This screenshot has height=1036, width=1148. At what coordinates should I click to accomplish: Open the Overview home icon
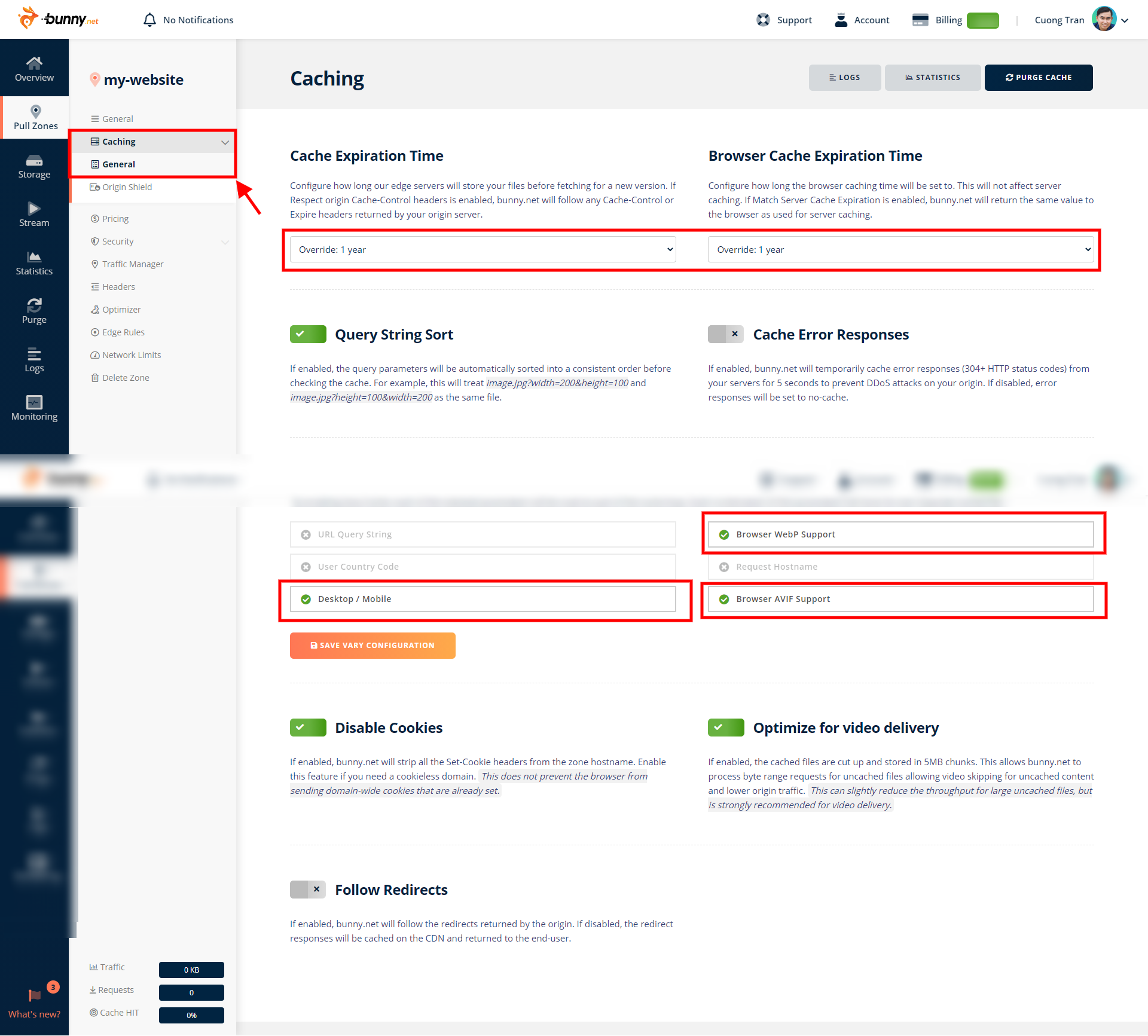point(34,62)
